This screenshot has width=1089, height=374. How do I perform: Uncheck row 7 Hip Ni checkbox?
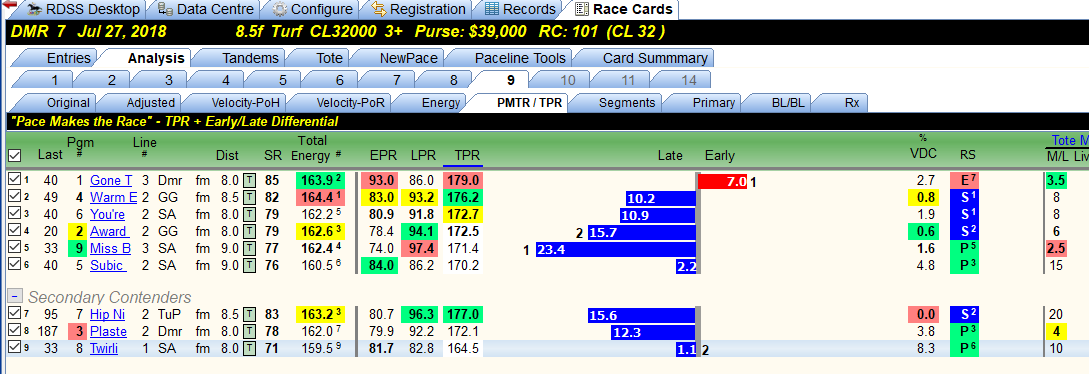(14, 314)
